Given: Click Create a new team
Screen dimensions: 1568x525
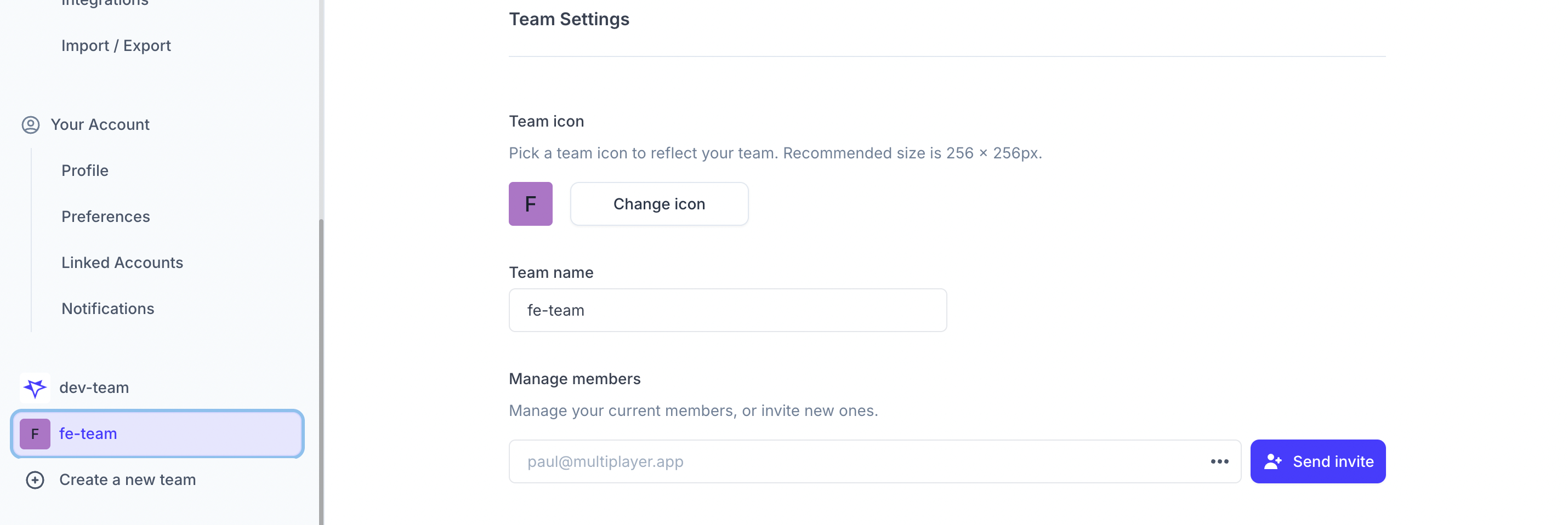Looking at the screenshot, I should pyautogui.click(x=127, y=480).
